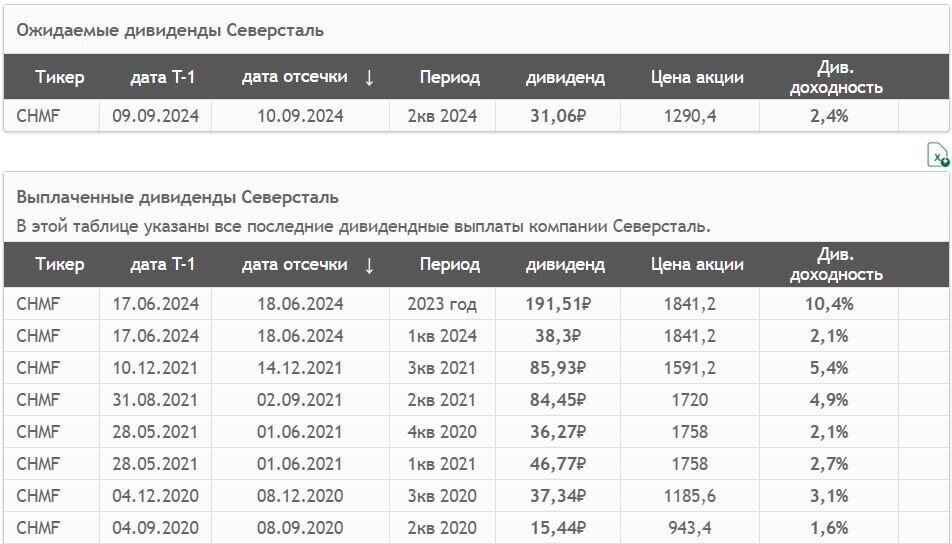Click 1841,2 price in the 1кв 2024 row
This screenshot has height=544, width=952.
pos(690,336)
